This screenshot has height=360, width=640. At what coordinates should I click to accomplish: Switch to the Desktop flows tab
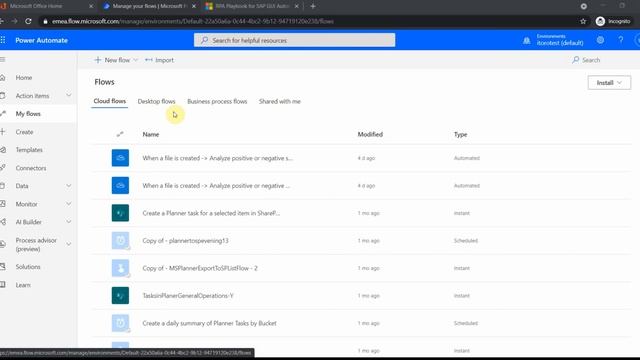pyautogui.click(x=156, y=101)
